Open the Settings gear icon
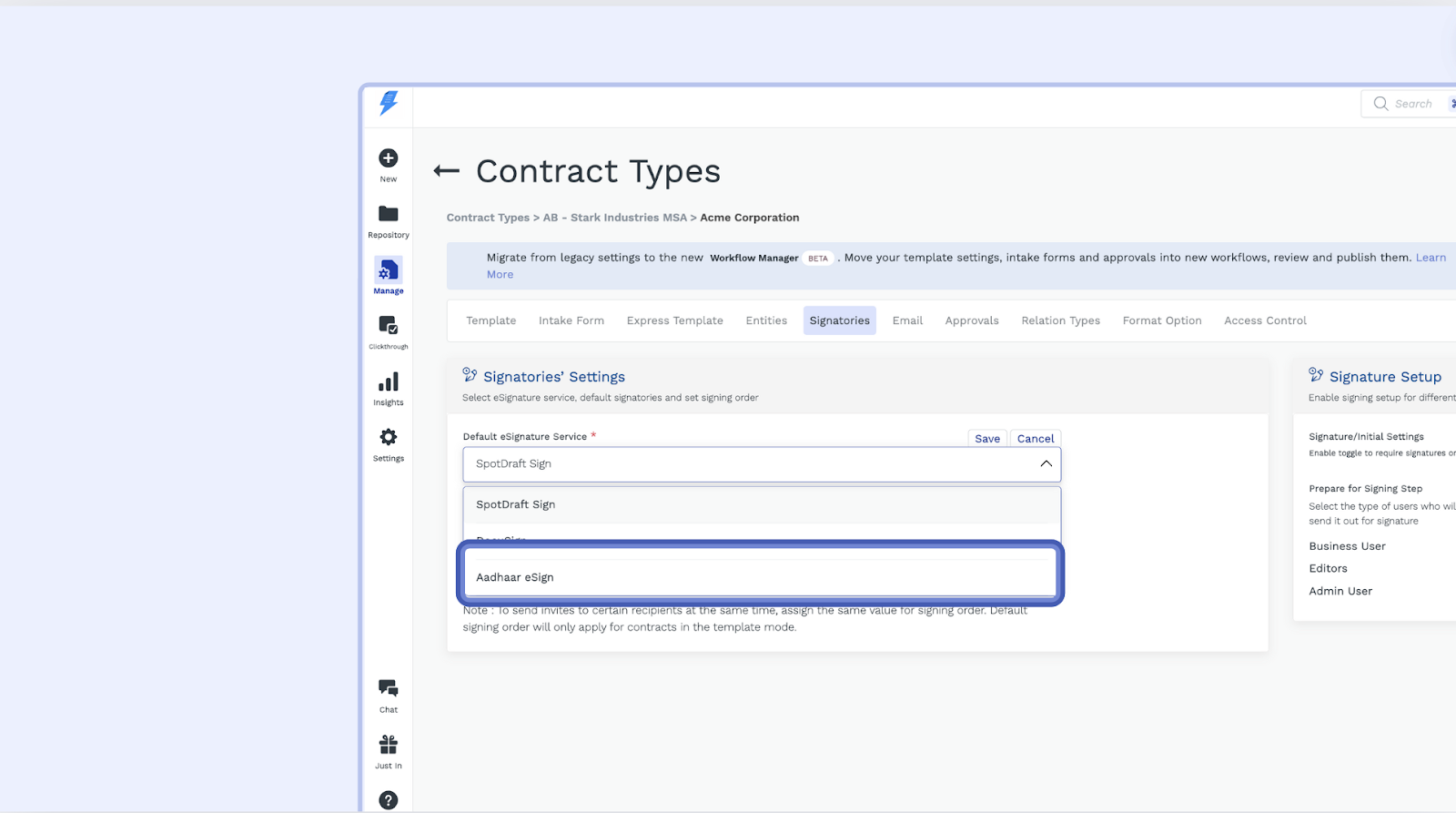 (x=389, y=437)
